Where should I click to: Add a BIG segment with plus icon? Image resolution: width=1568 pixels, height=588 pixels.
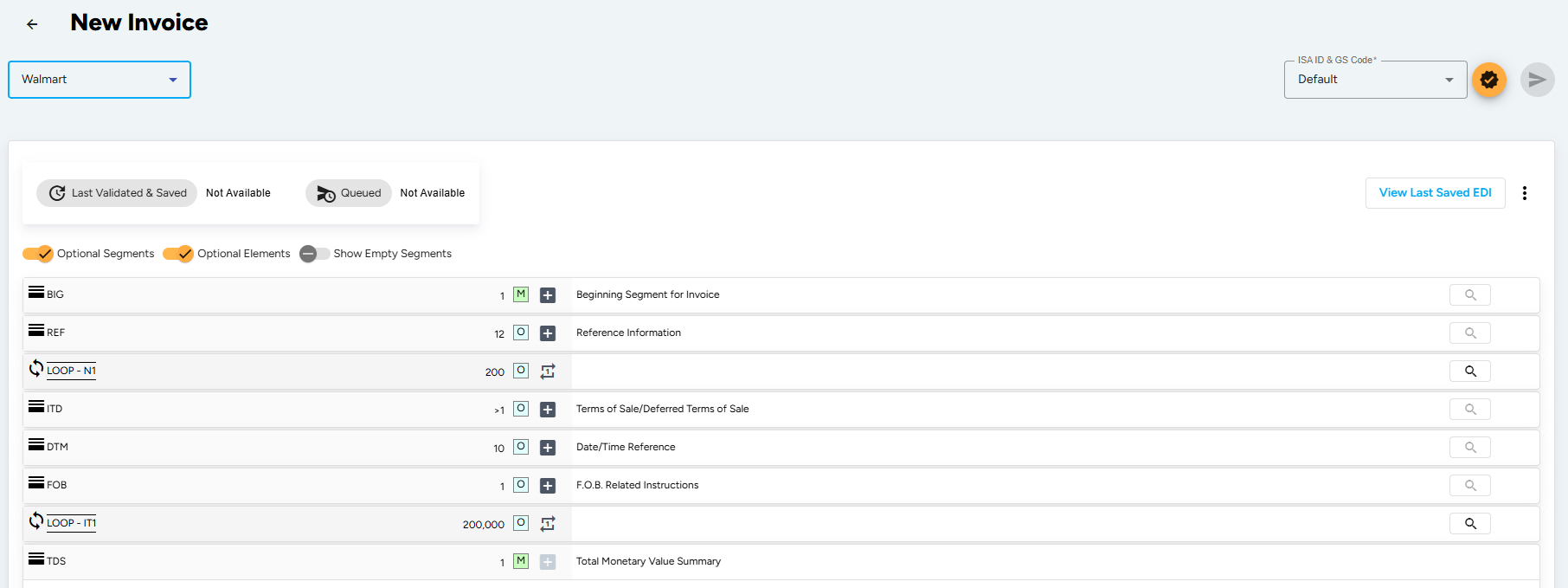548,295
